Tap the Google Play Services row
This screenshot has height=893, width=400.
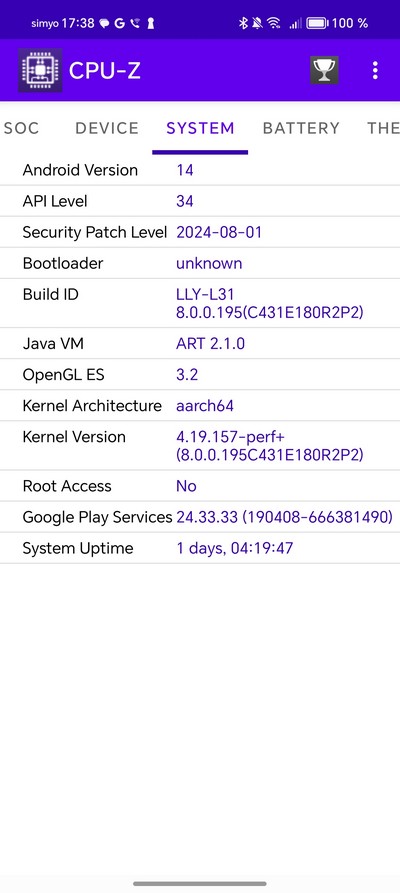200,517
